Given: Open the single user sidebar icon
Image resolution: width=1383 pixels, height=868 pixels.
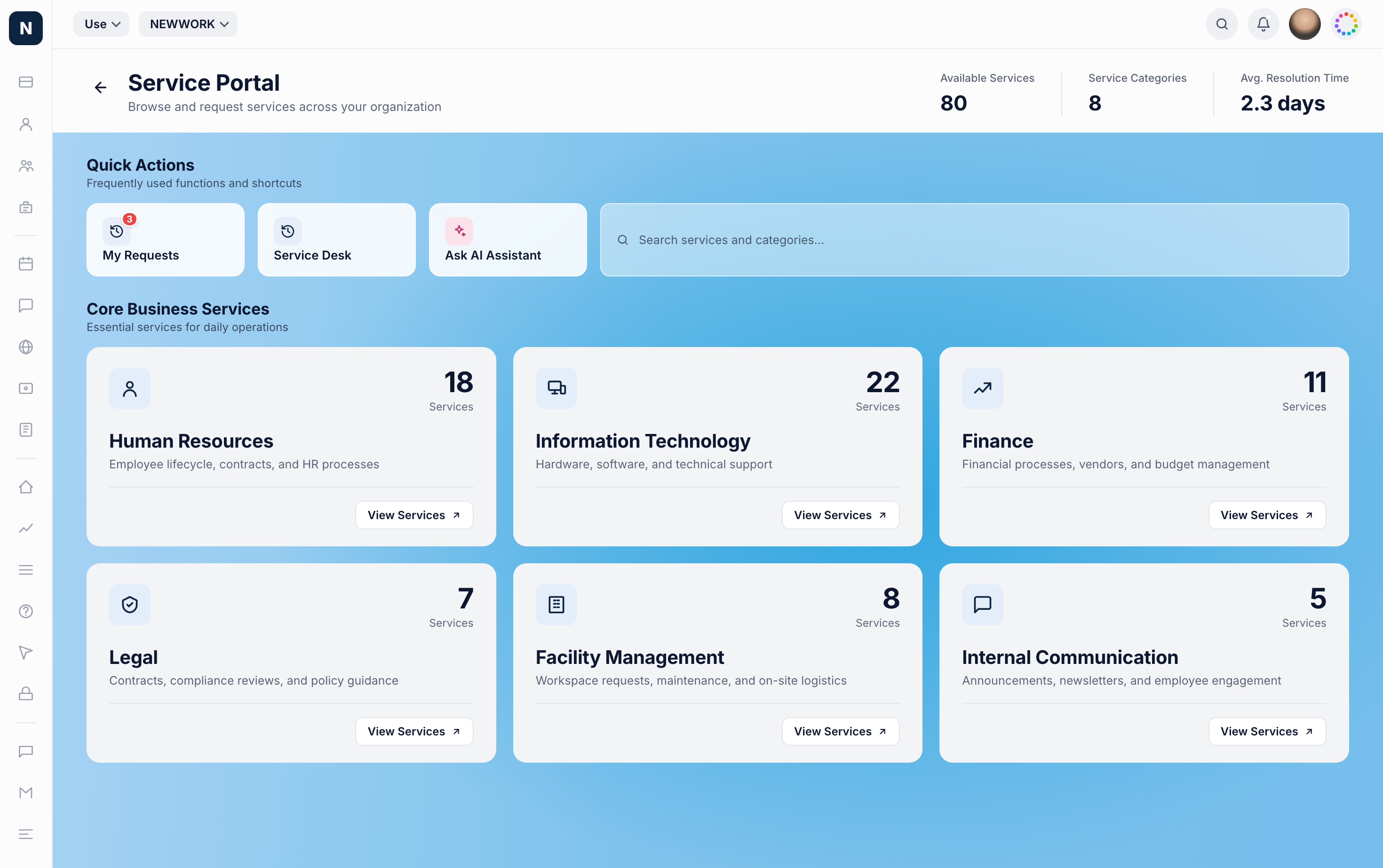Looking at the screenshot, I should 26,124.
